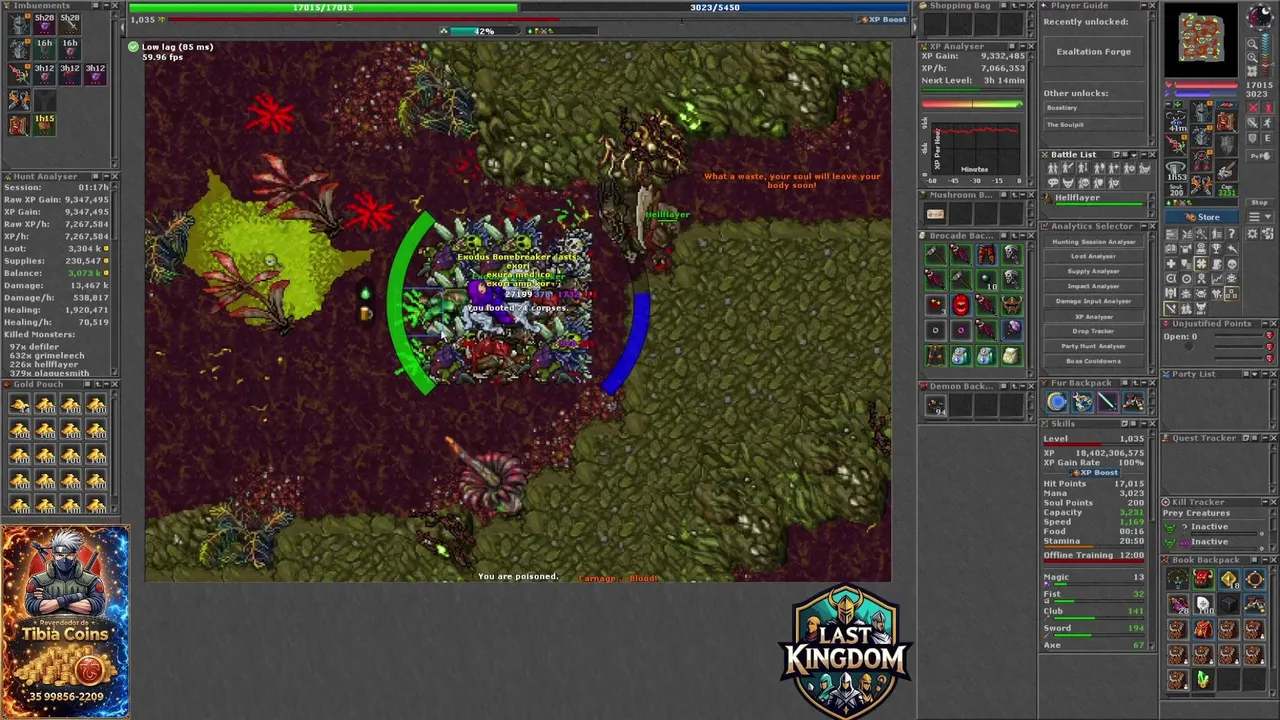
Task: Select the ring slot showing 1h53
Action: pos(1176,170)
